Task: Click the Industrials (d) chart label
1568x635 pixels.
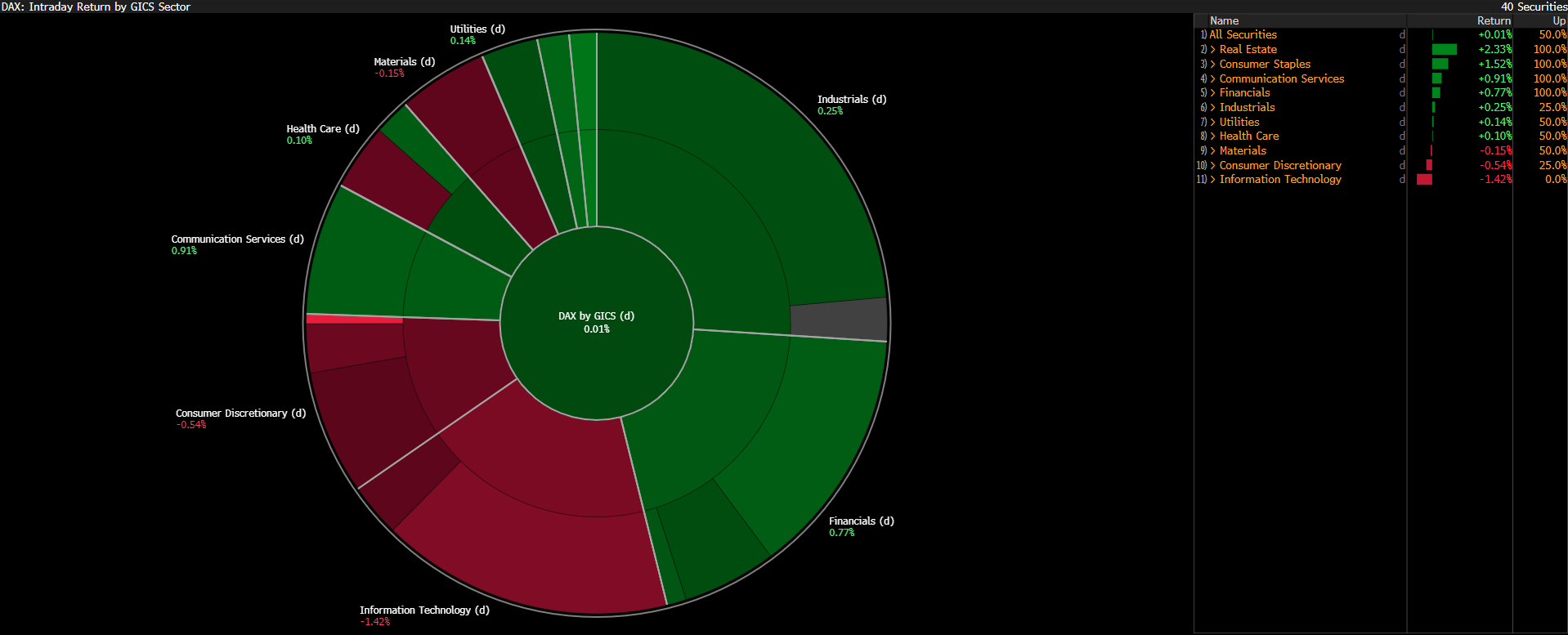Action: (x=852, y=100)
